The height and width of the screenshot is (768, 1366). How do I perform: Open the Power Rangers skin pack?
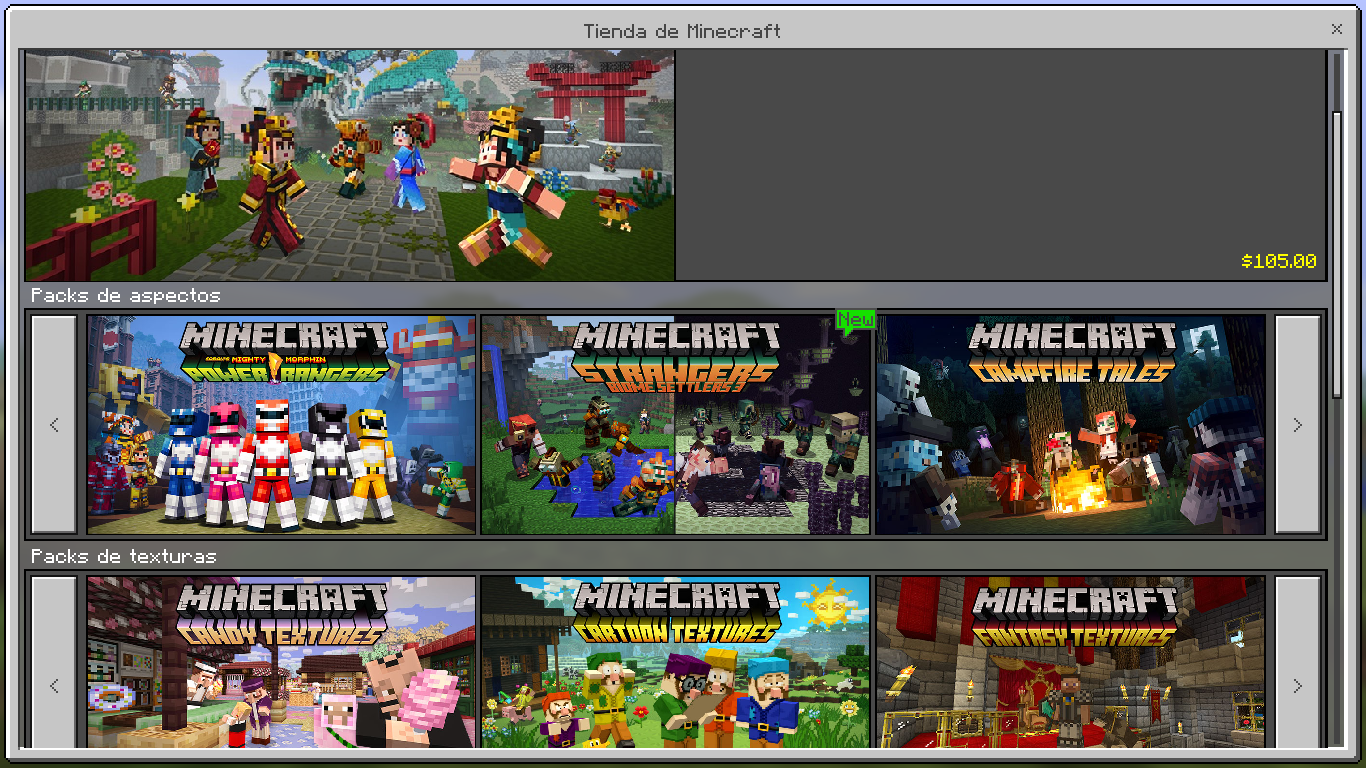click(281, 425)
